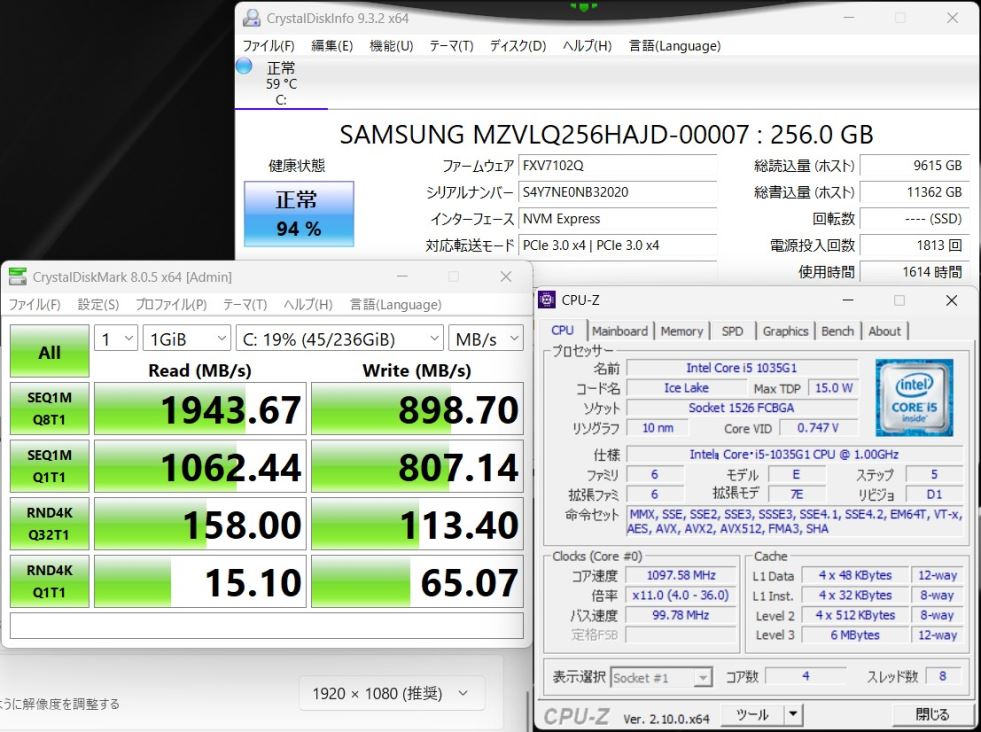The height and width of the screenshot is (732, 981).
Task: Open the test count dropdown showing 1
Action: (x=116, y=338)
